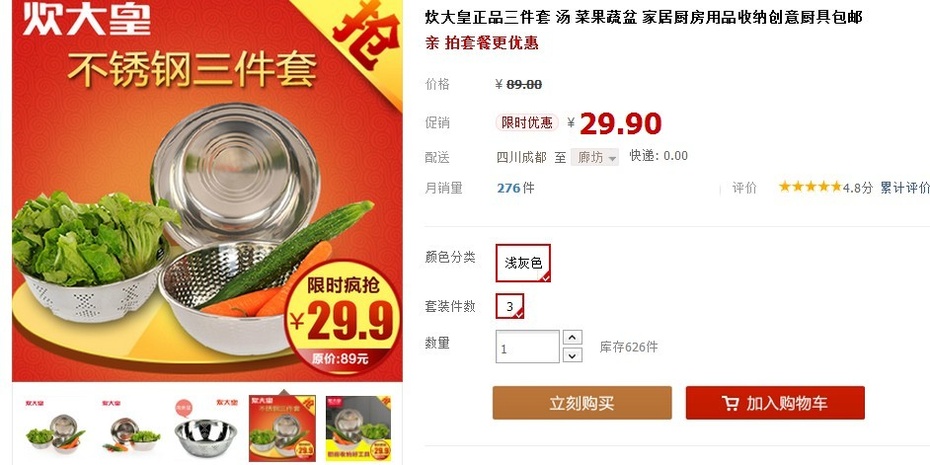Select the fourth red promo thumbnail
Screen dimensions: 930x465
pyautogui.click(x=282, y=428)
